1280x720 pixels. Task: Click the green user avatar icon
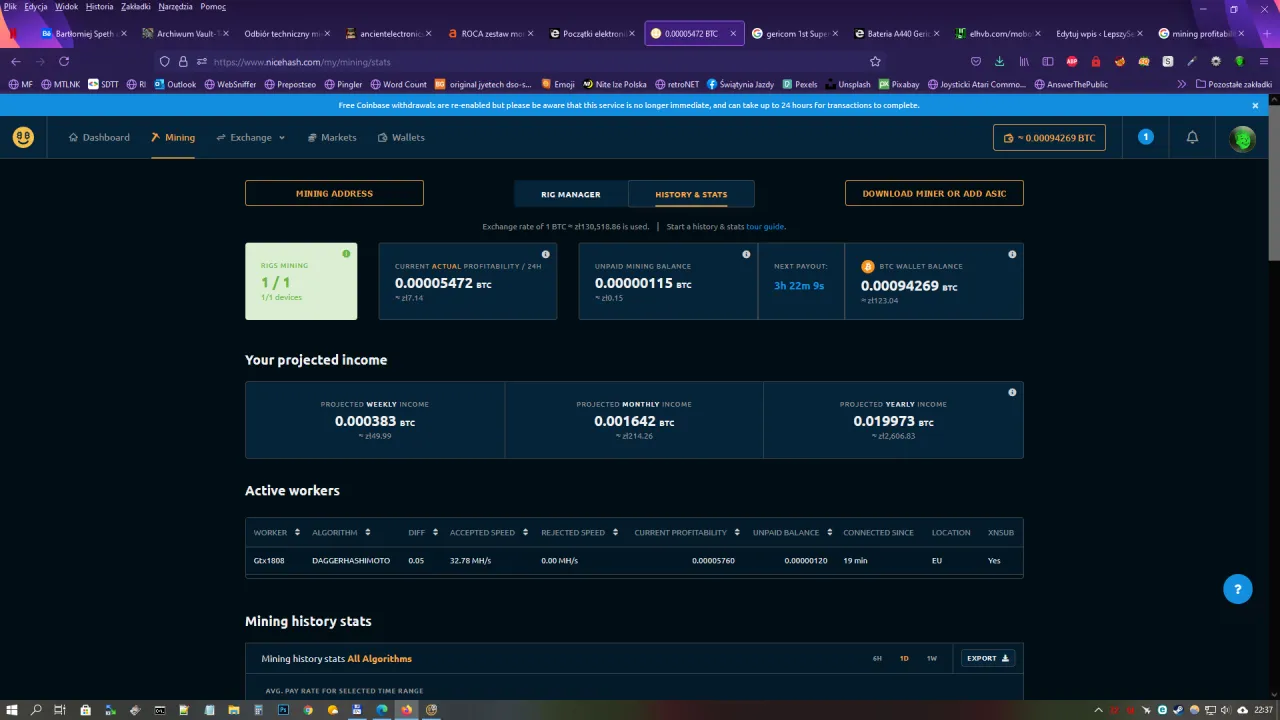coord(1242,139)
